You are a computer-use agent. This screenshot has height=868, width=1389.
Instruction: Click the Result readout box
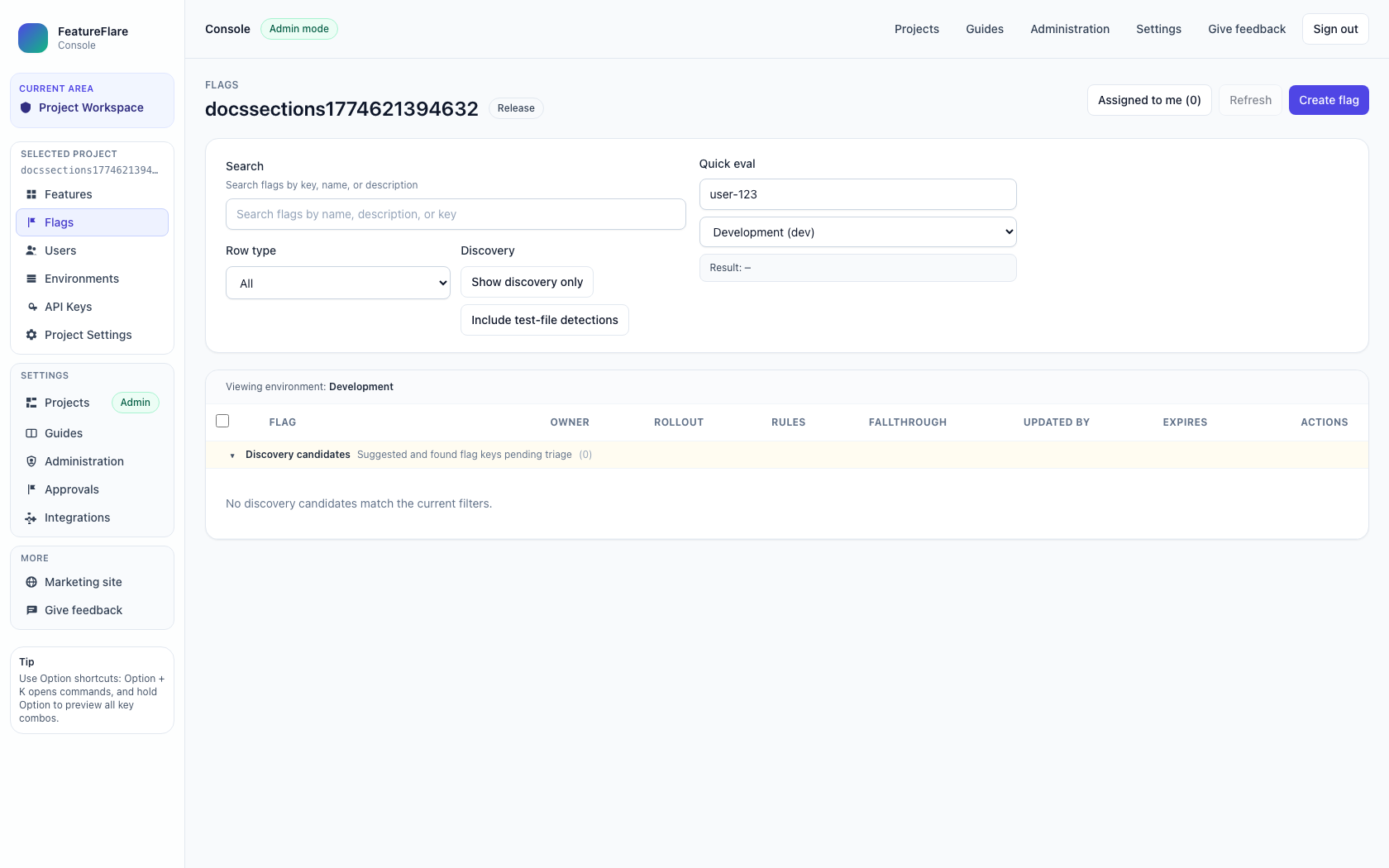click(858, 268)
